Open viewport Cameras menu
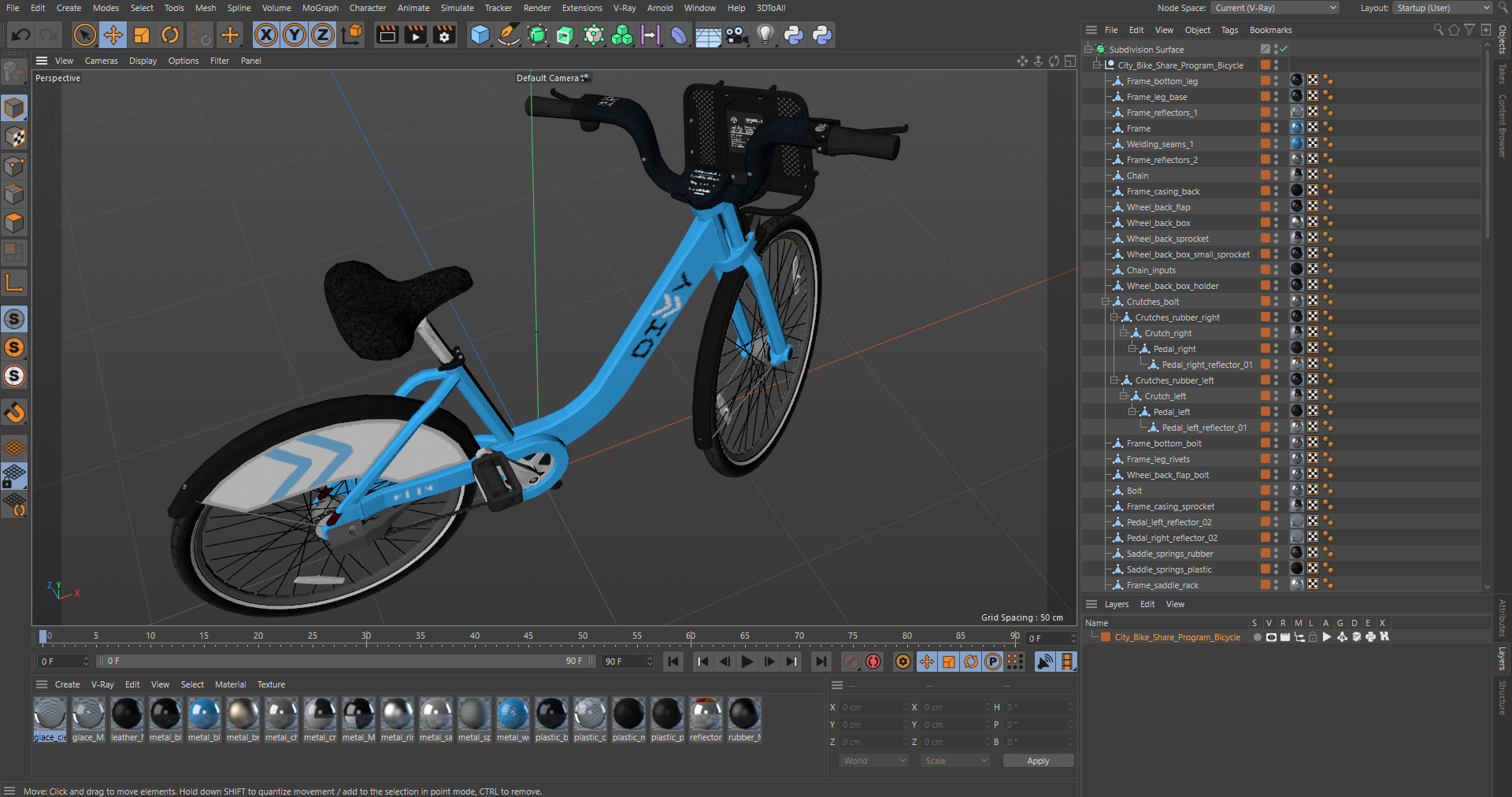This screenshot has height=797, width=1512. (x=101, y=61)
